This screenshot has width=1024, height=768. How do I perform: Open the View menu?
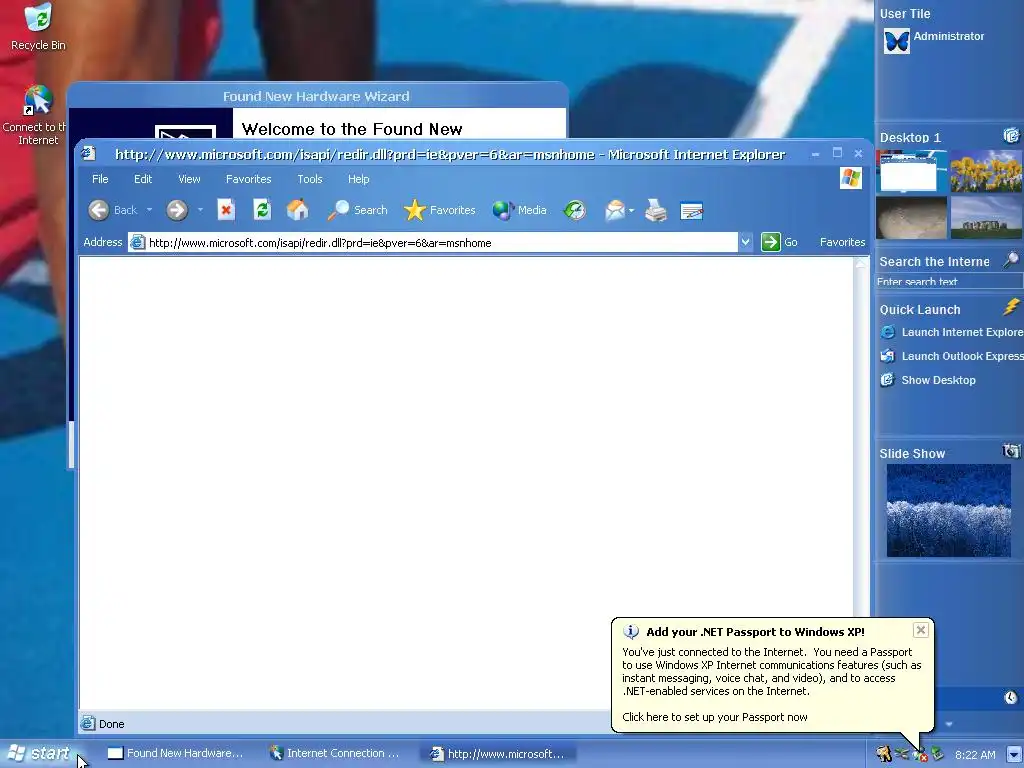pyautogui.click(x=189, y=179)
